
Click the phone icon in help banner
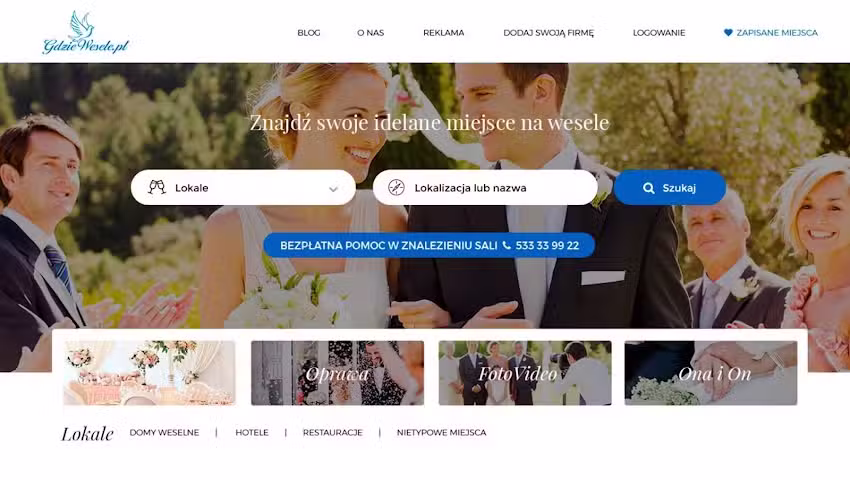pyautogui.click(x=506, y=245)
